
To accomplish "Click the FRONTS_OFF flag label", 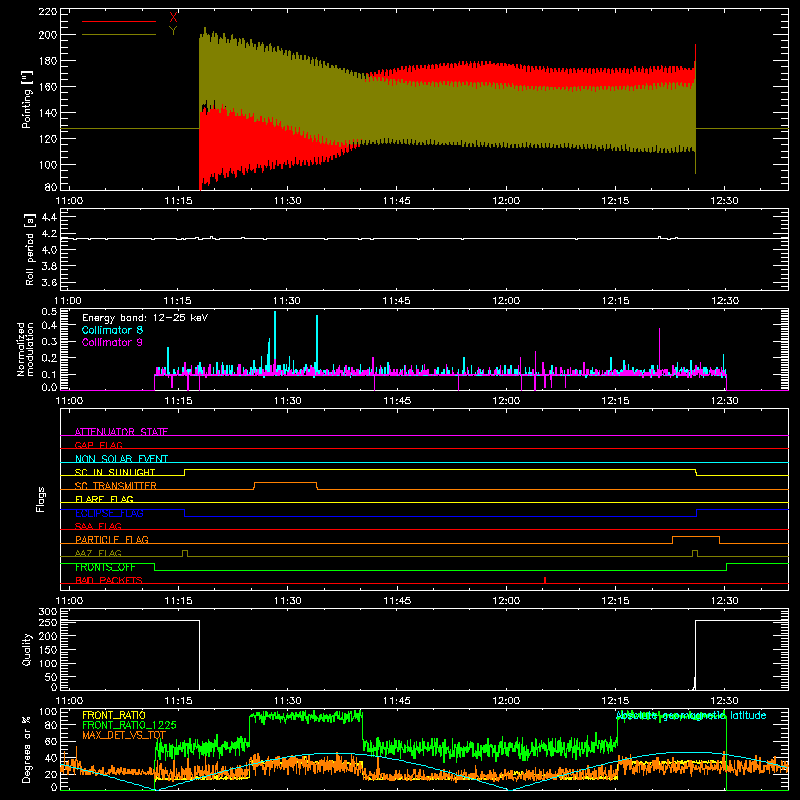I will (105, 567).
